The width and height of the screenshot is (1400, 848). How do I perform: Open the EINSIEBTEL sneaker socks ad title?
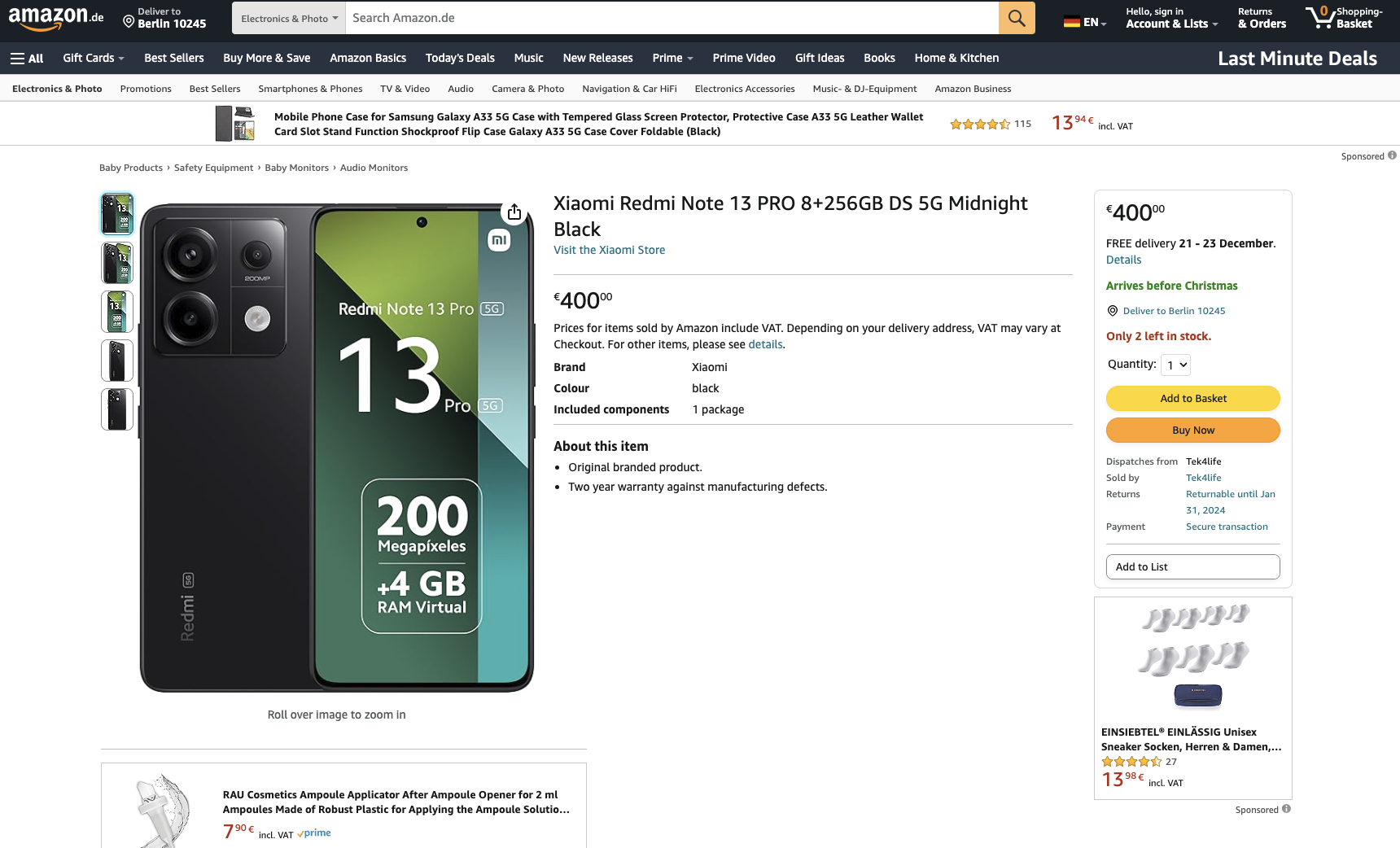[x=1191, y=739]
